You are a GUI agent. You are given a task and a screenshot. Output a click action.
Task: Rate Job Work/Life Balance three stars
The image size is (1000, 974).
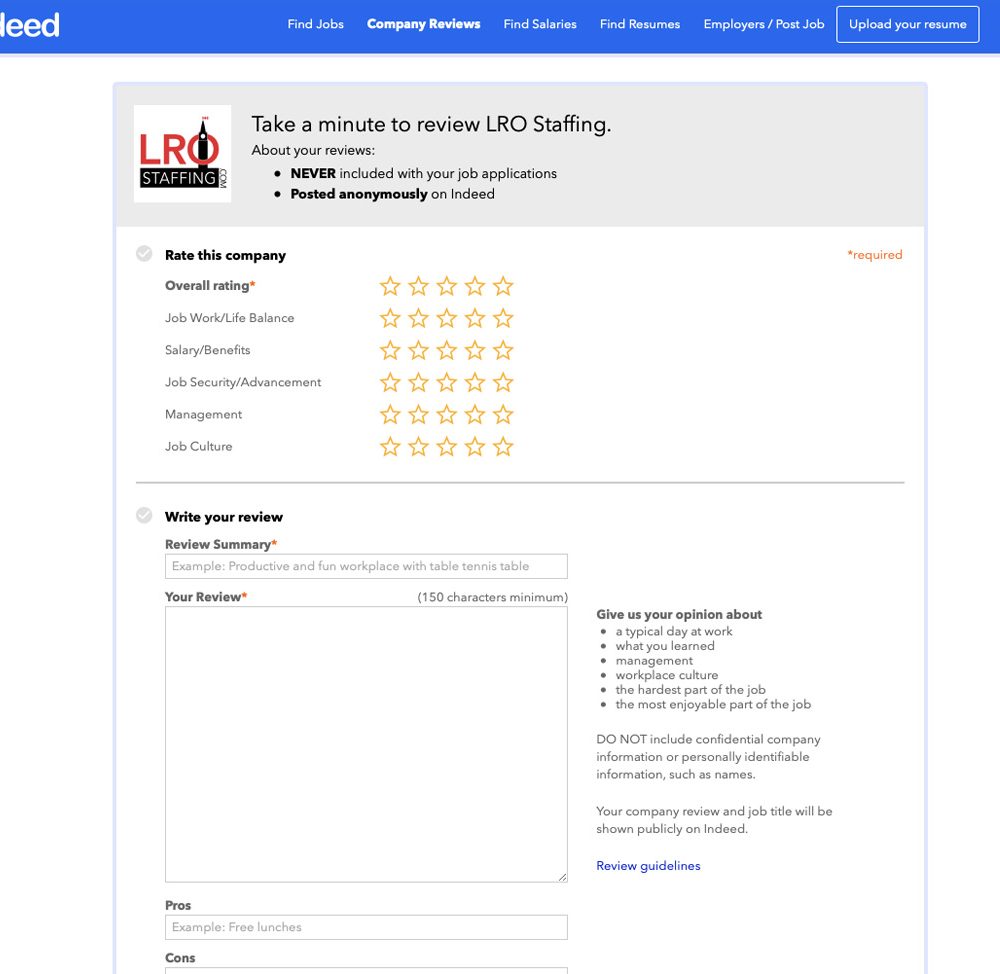pyautogui.click(x=447, y=319)
